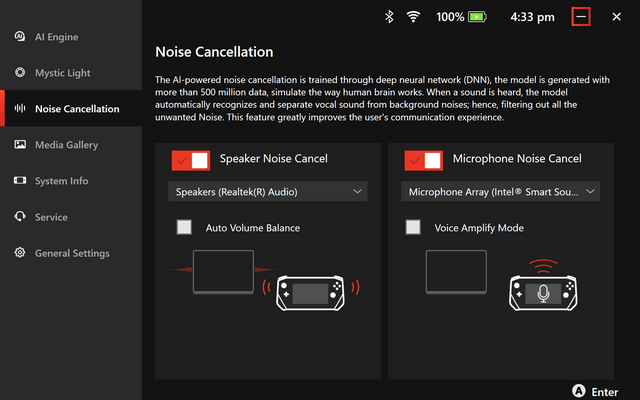Screen dimensions: 640x400
Task: Click the Wi-Fi status icon
Action: coord(413,17)
